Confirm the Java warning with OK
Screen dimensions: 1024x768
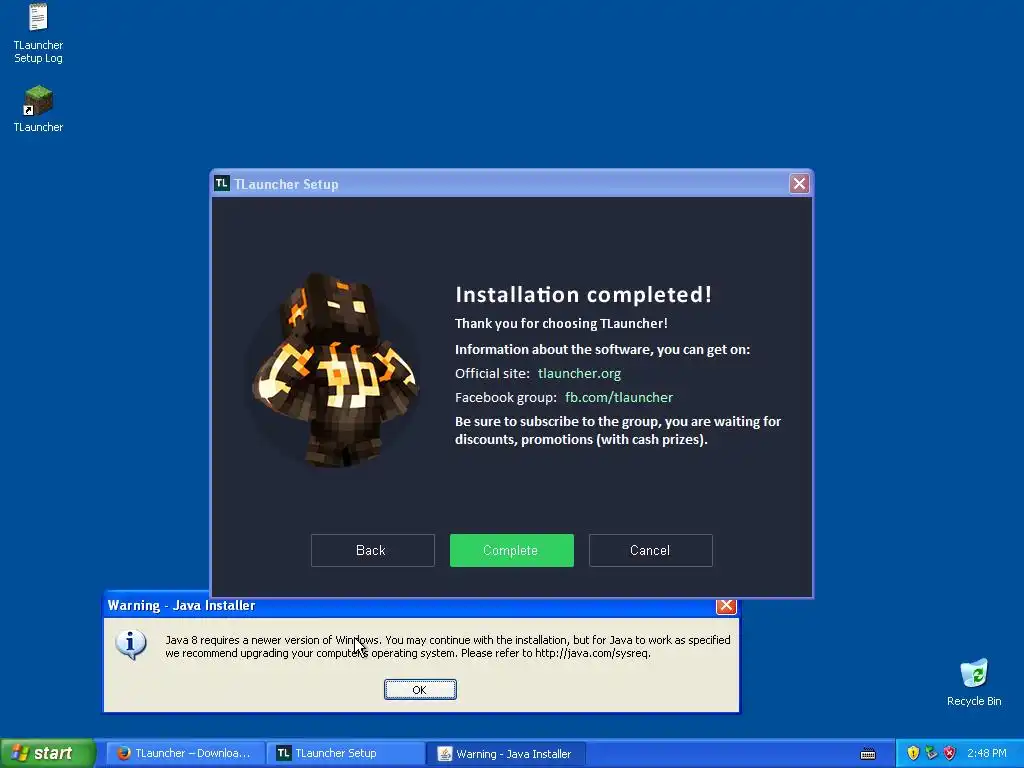tap(420, 690)
